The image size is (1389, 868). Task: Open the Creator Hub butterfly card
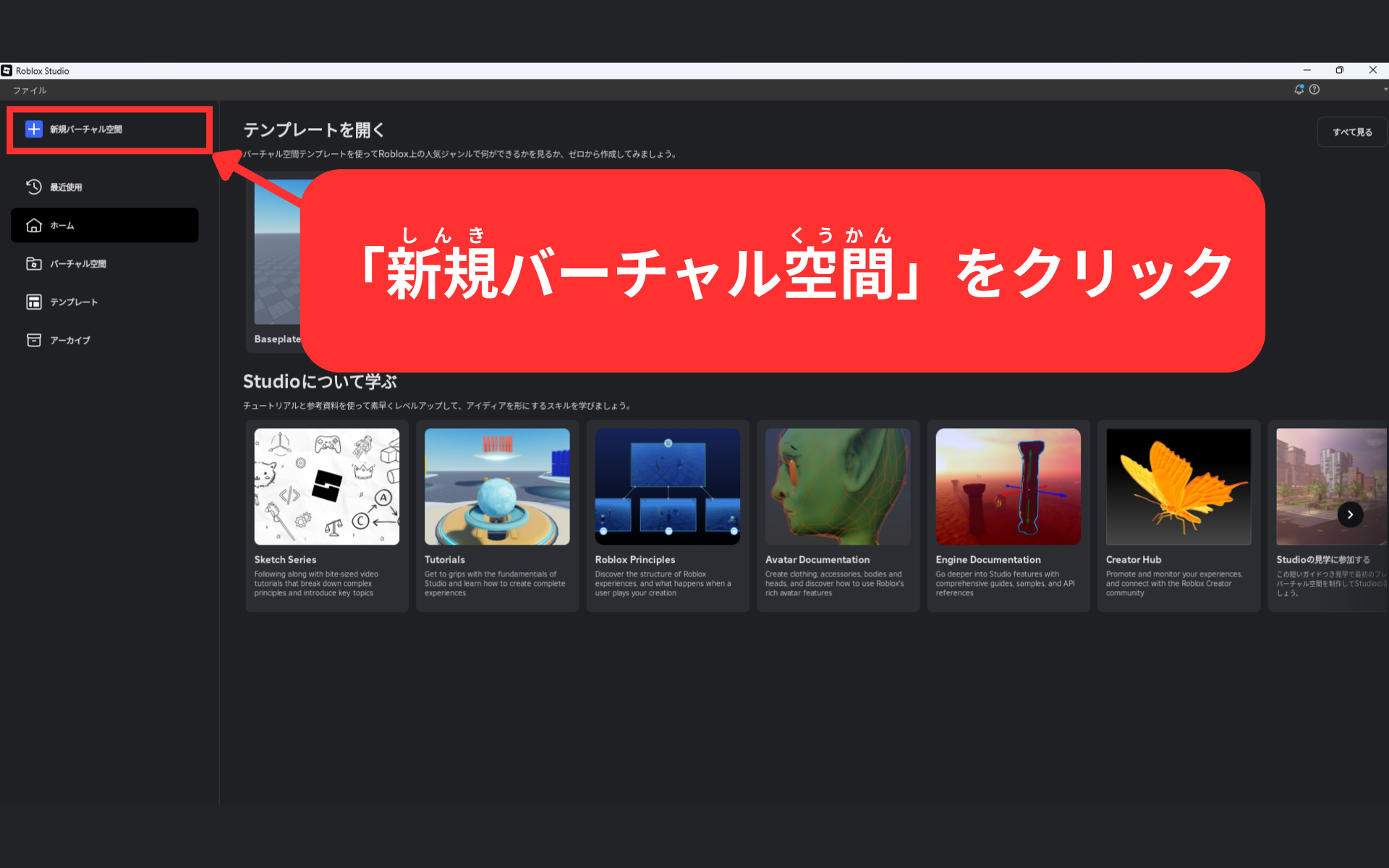point(1178,486)
